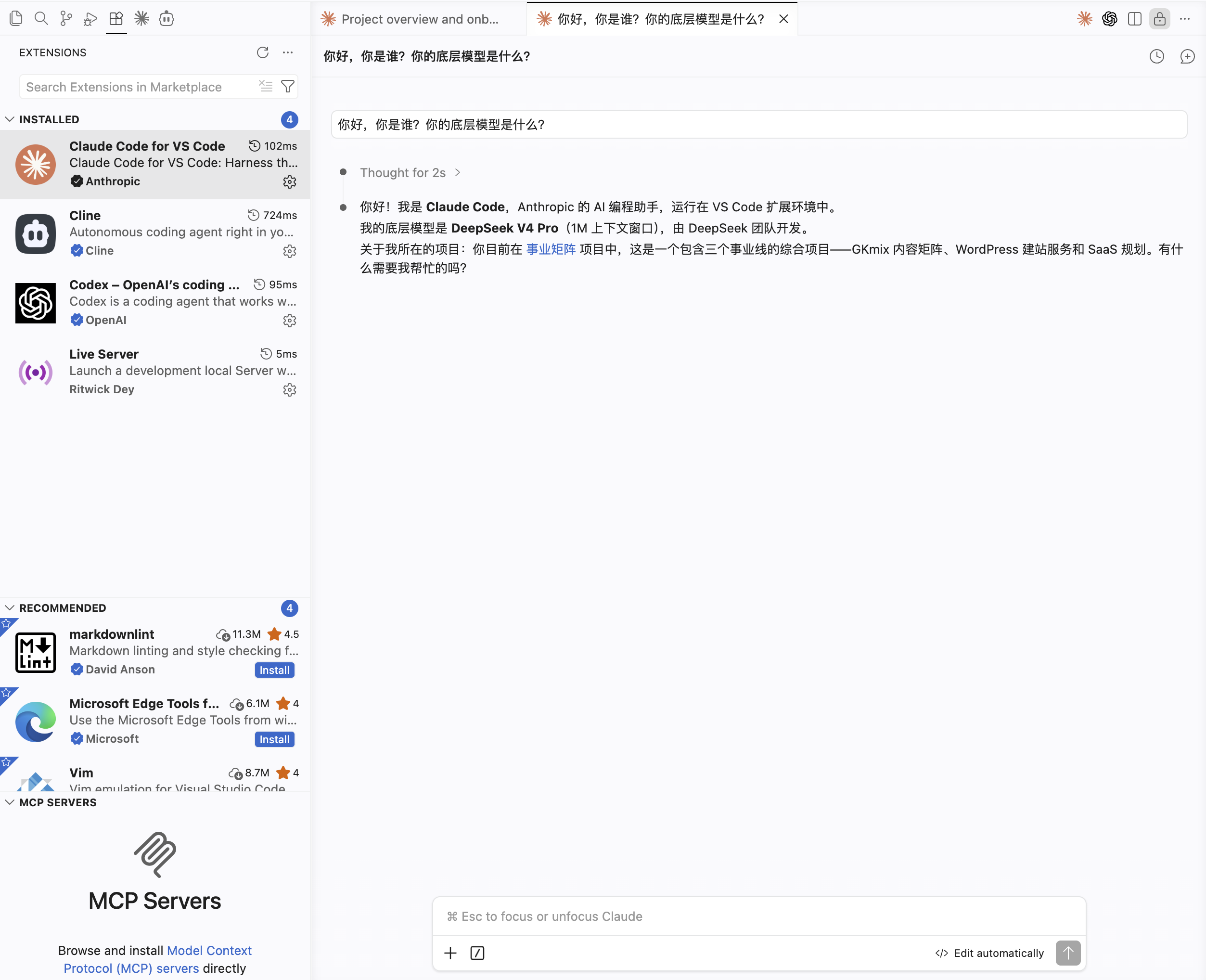Filter extensions with funnel icon
This screenshot has width=1206, height=980.
288,86
